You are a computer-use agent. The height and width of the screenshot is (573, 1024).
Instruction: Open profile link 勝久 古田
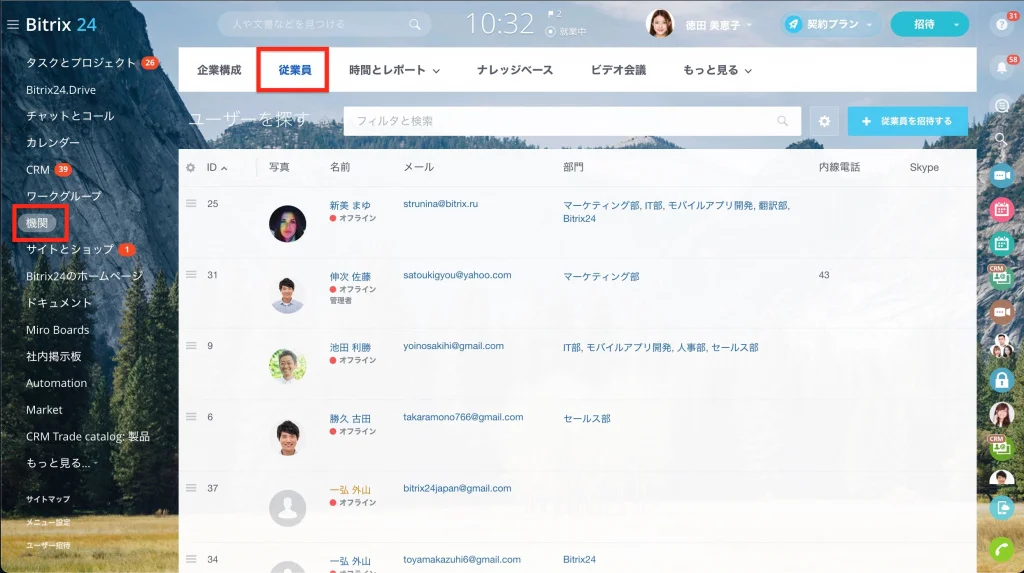pyautogui.click(x=350, y=419)
